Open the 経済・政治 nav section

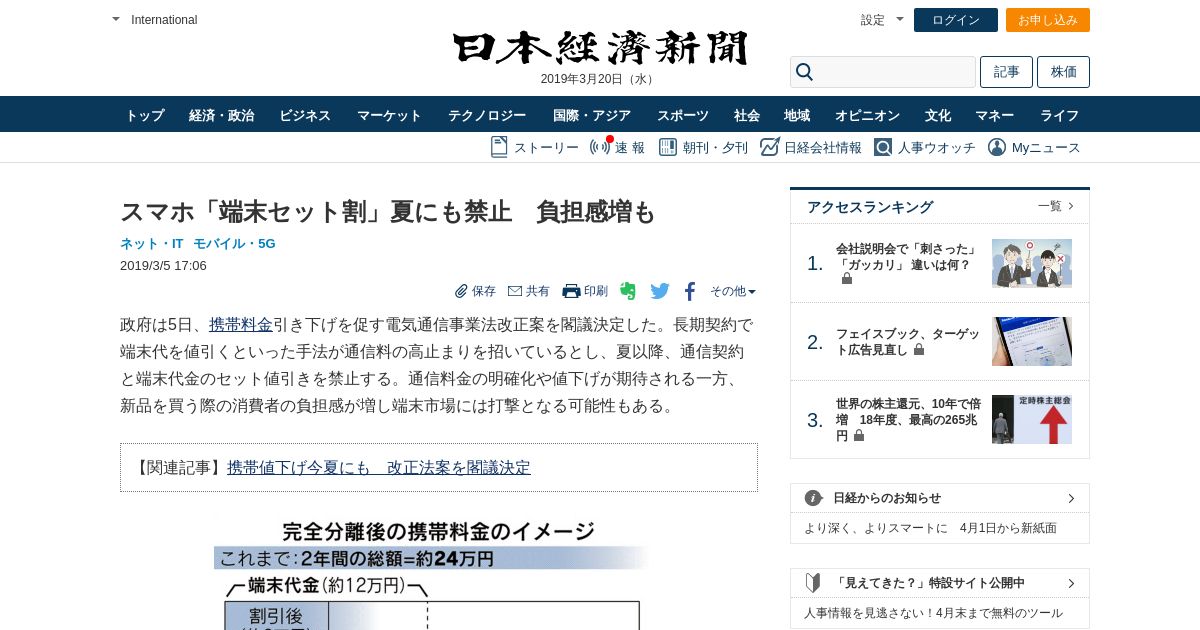tap(222, 115)
